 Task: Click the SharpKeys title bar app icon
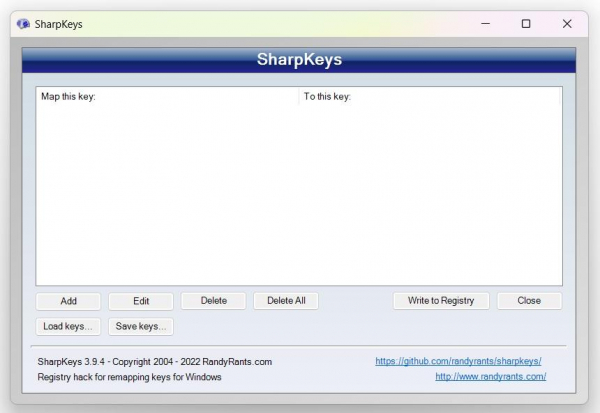pos(23,24)
